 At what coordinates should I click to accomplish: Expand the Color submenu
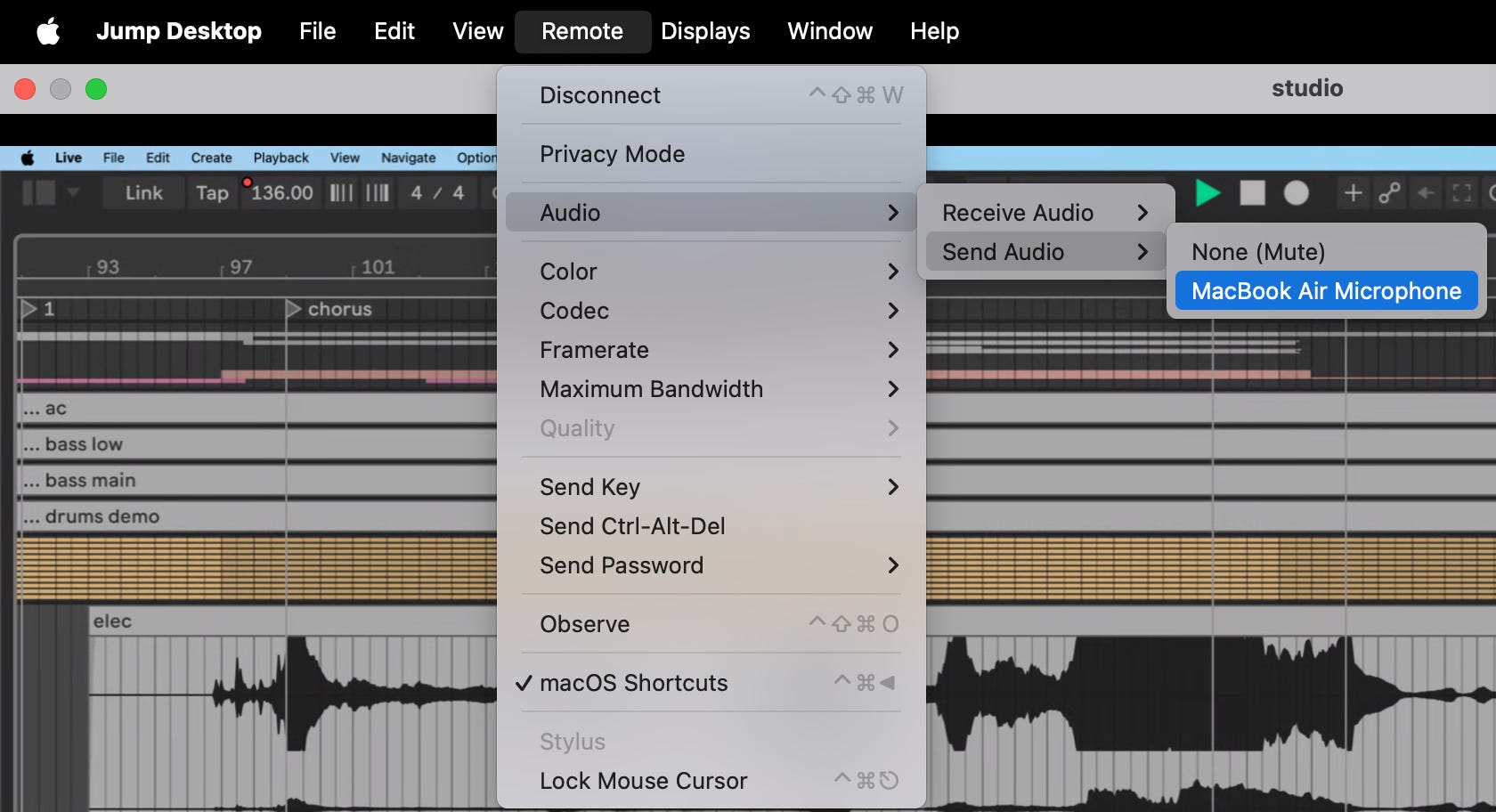711,272
